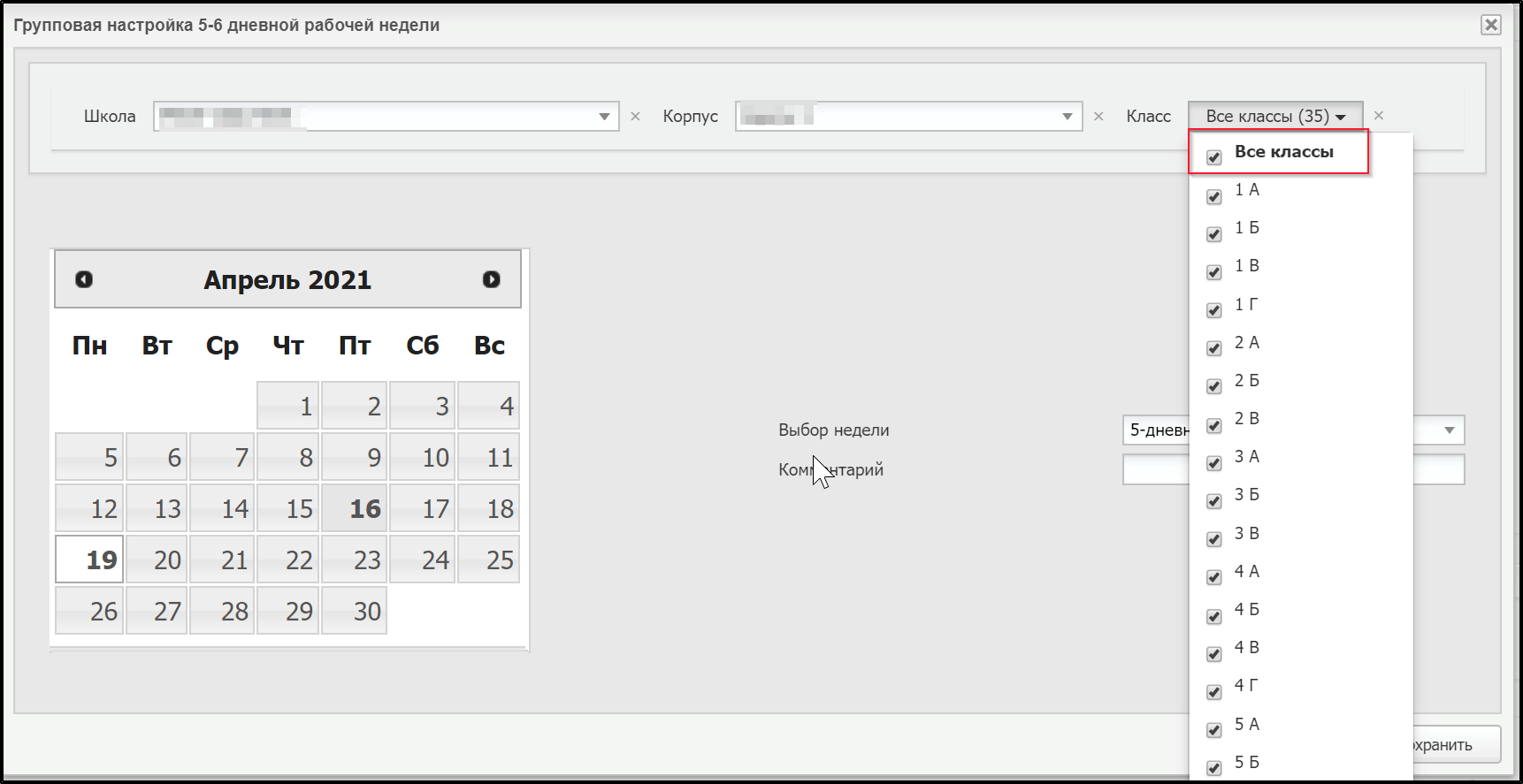The image size is (1523, 784).
Task: Toggle class 2 А checkbox
Action: tap(1214, 348)
